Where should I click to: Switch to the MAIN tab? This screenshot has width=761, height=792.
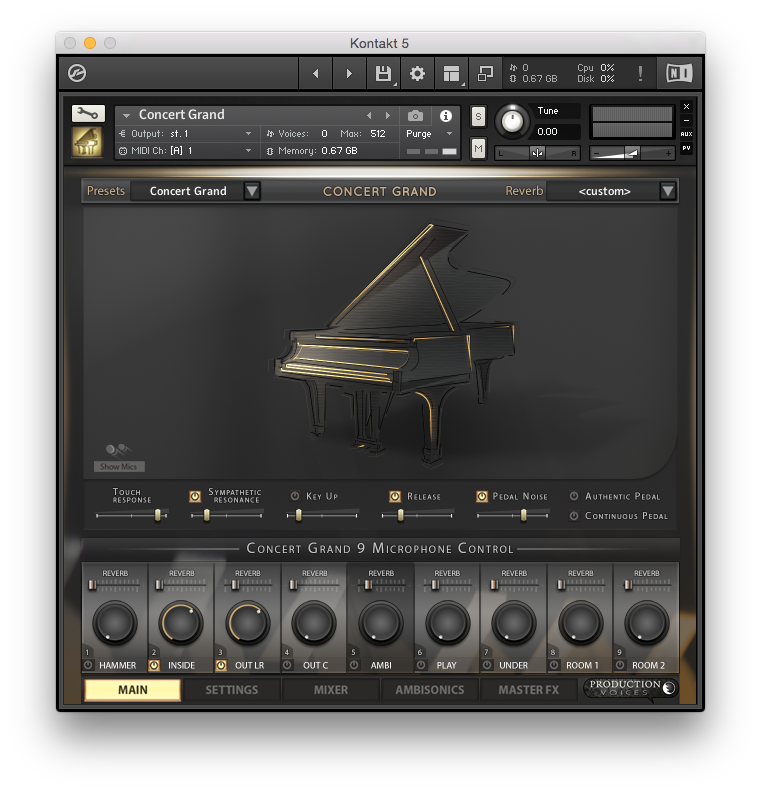pyautogui.click(x=133, y=690)
